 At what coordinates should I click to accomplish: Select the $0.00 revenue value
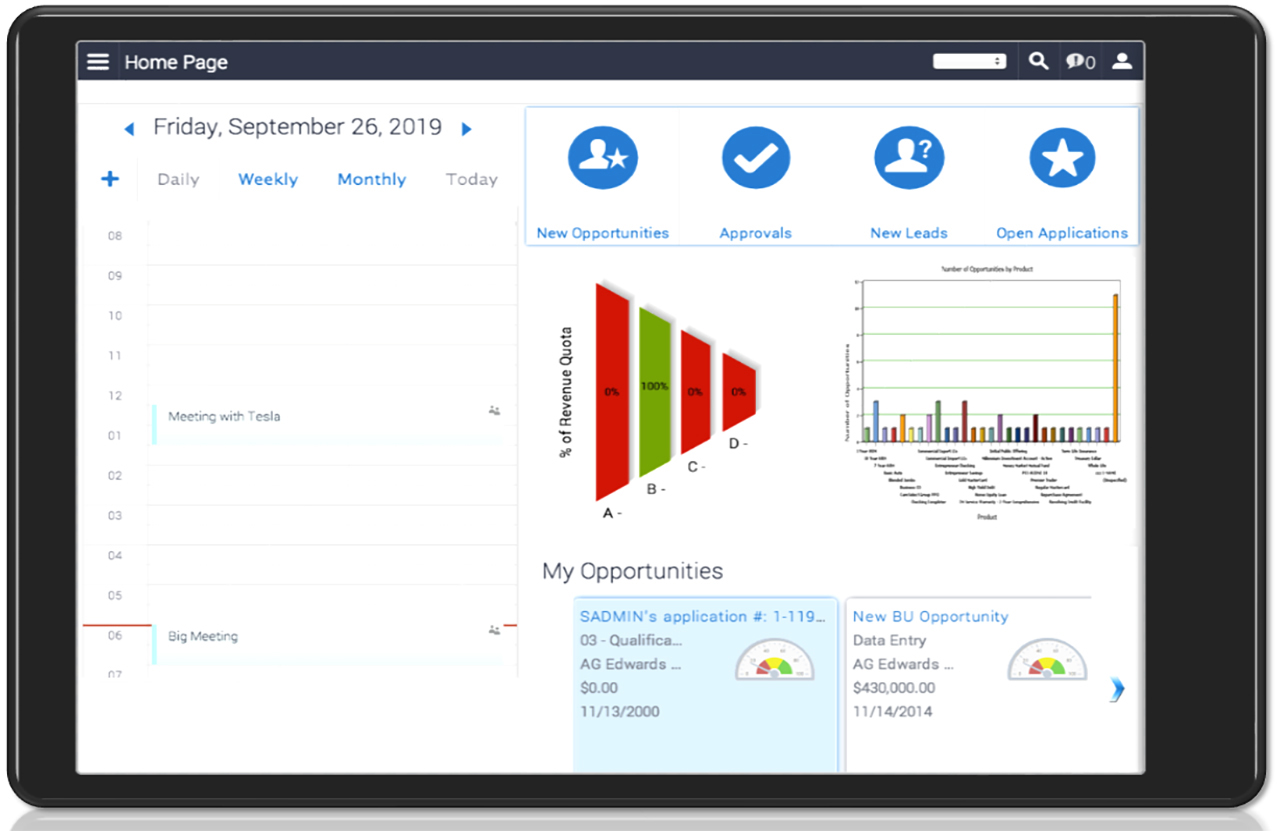[599, 688]
